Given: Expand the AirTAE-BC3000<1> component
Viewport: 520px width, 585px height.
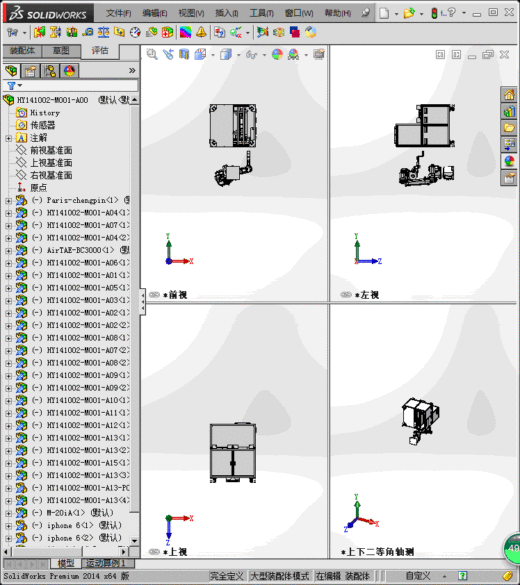Looking at the screenshot, I should point(9,251).
